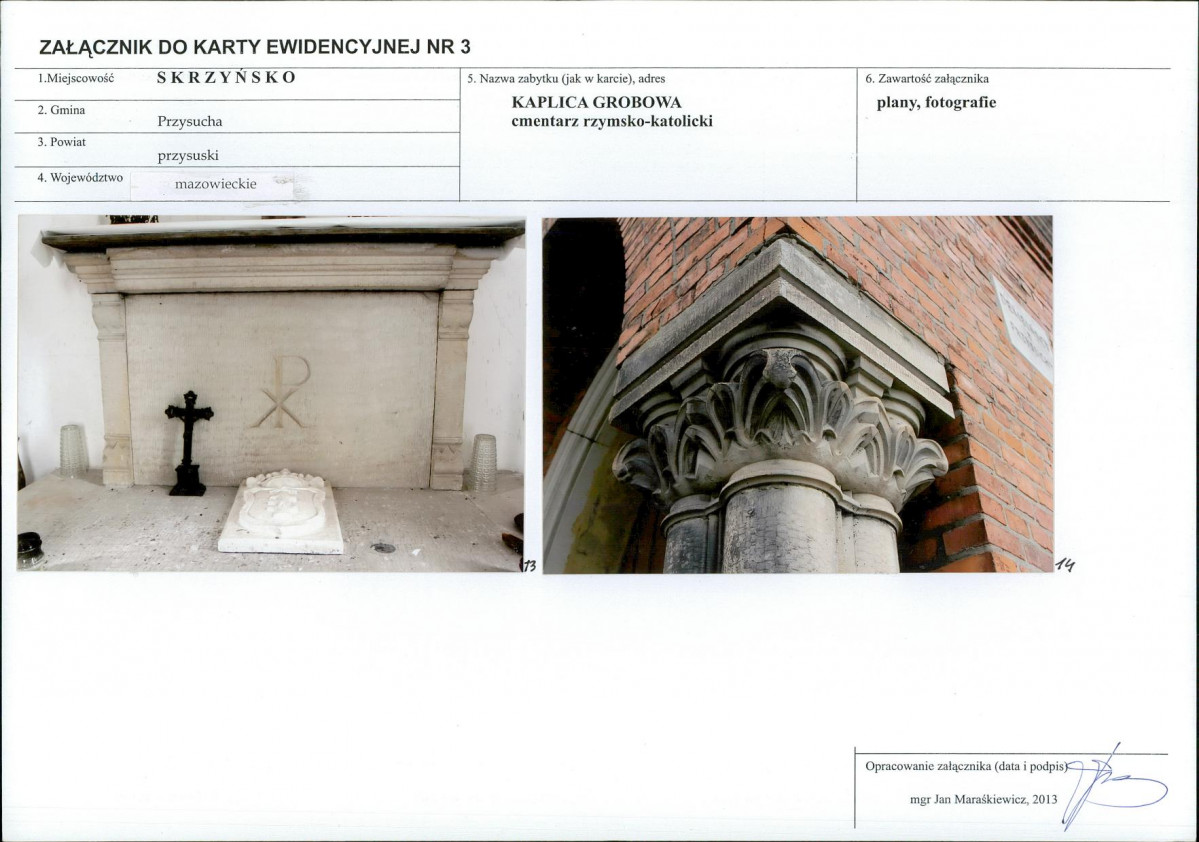Click the Chi-Rho symbol carved on the slab
Screen dimensions: 1199x842
tap(282, 392)
